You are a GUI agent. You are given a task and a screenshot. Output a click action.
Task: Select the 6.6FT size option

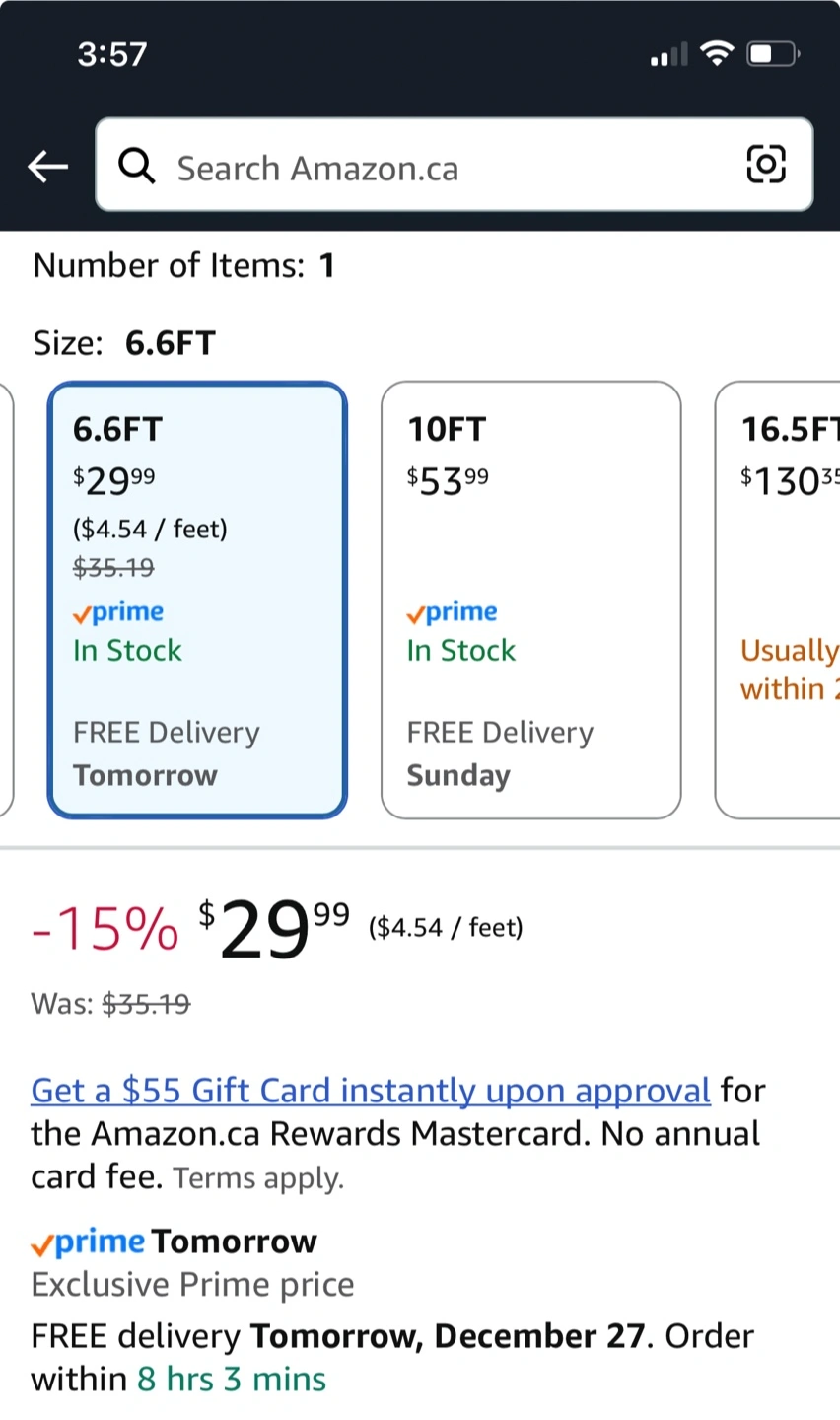pyautogui.click(x=197, y=600)
